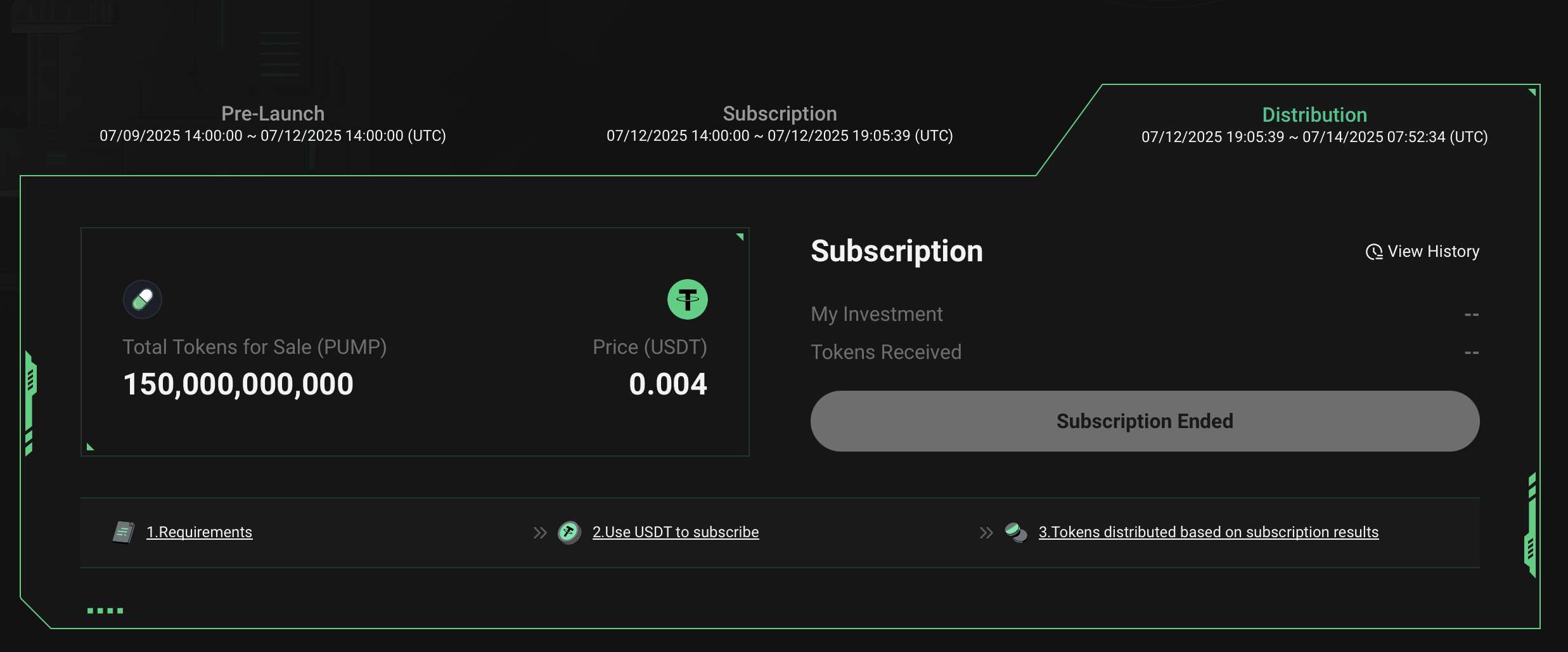
Task: Click the clock icon beside View History
Action: pyautogui.click(x=1373, y=252)
